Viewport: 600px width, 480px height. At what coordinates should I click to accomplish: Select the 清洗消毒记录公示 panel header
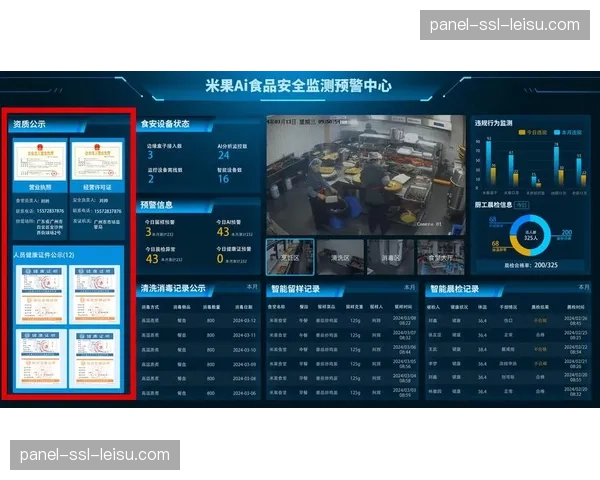click(x=173, y=288)
